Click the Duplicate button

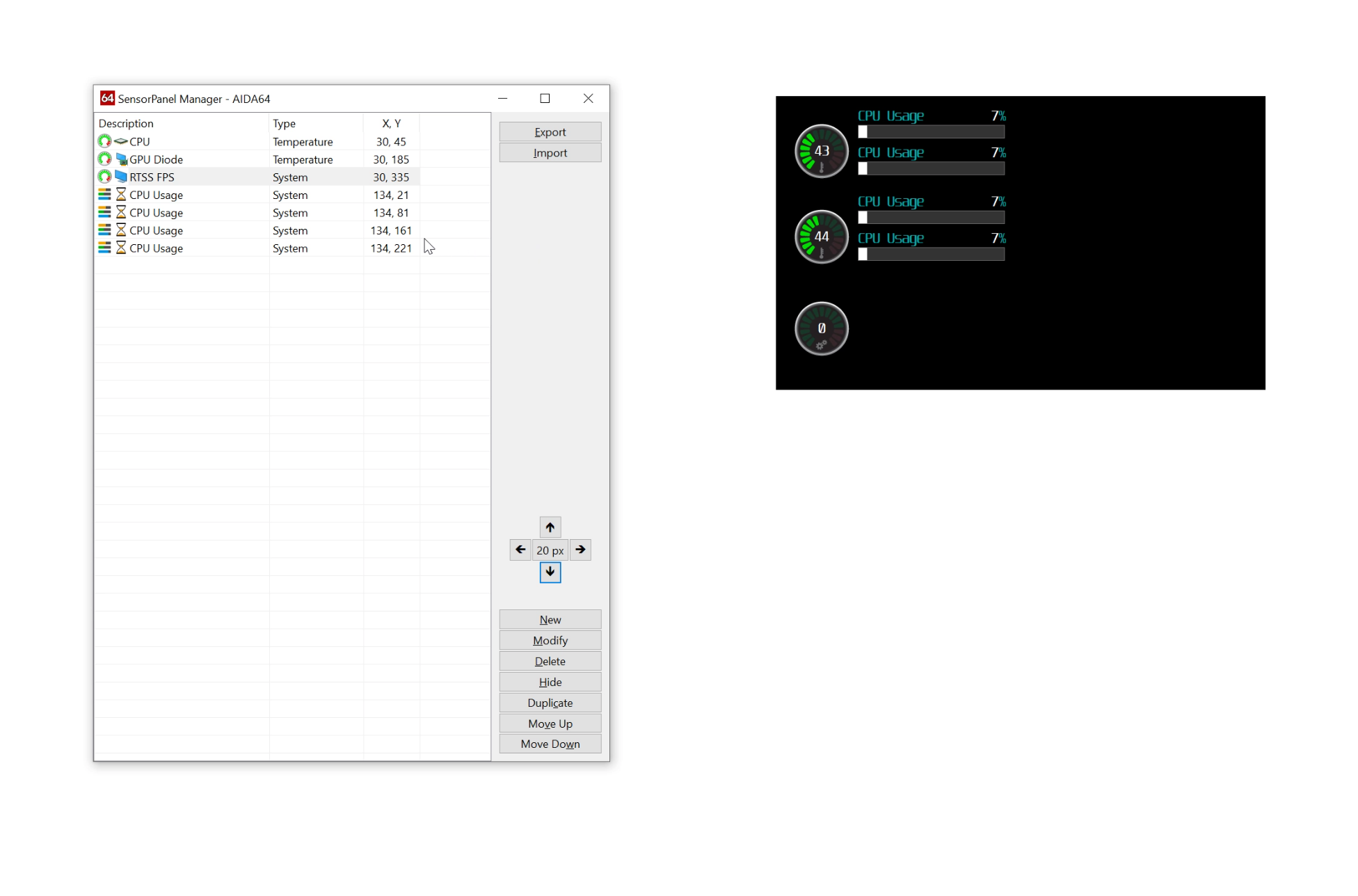(550, 703)
